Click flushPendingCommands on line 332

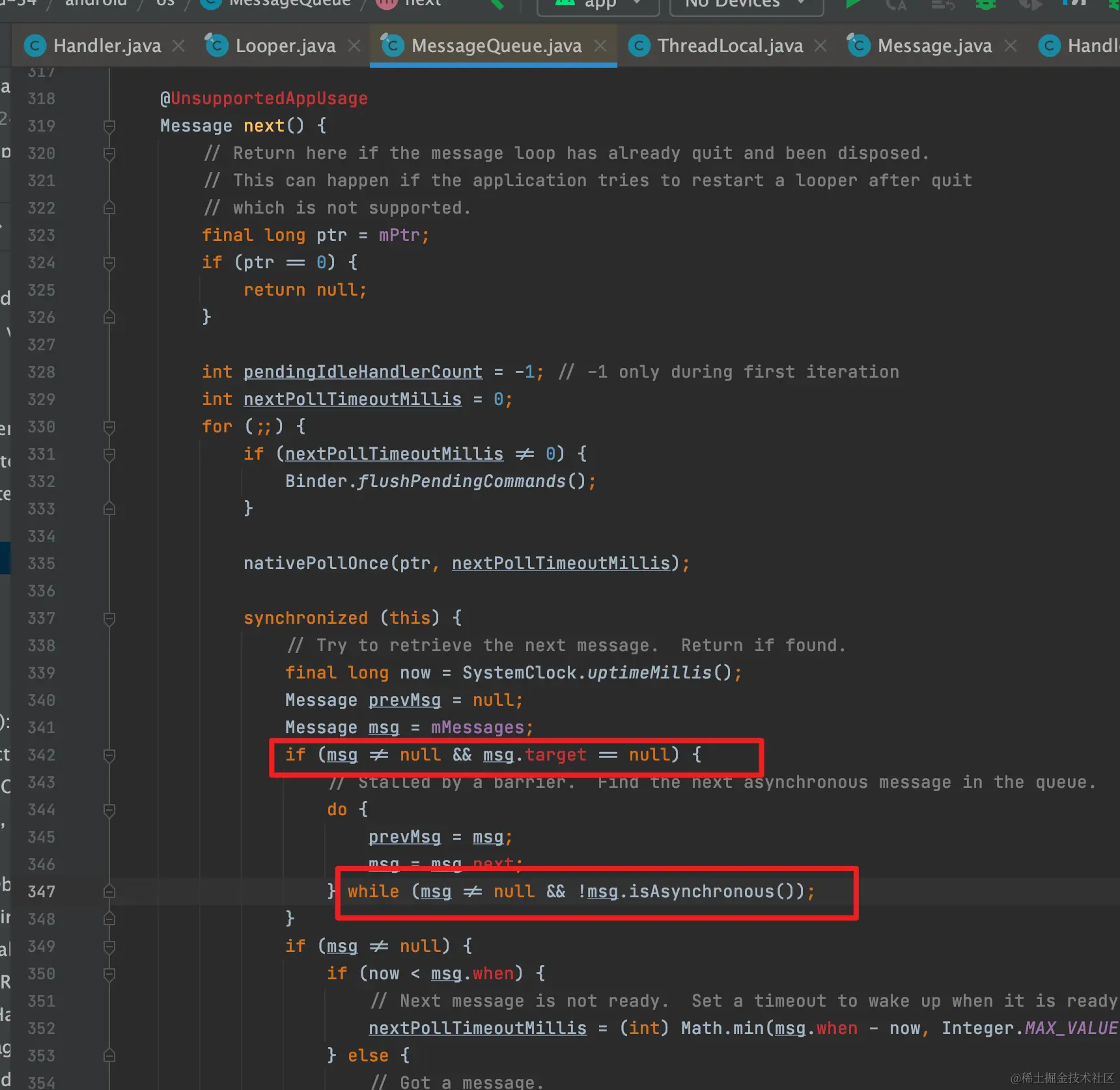[462, 481]
